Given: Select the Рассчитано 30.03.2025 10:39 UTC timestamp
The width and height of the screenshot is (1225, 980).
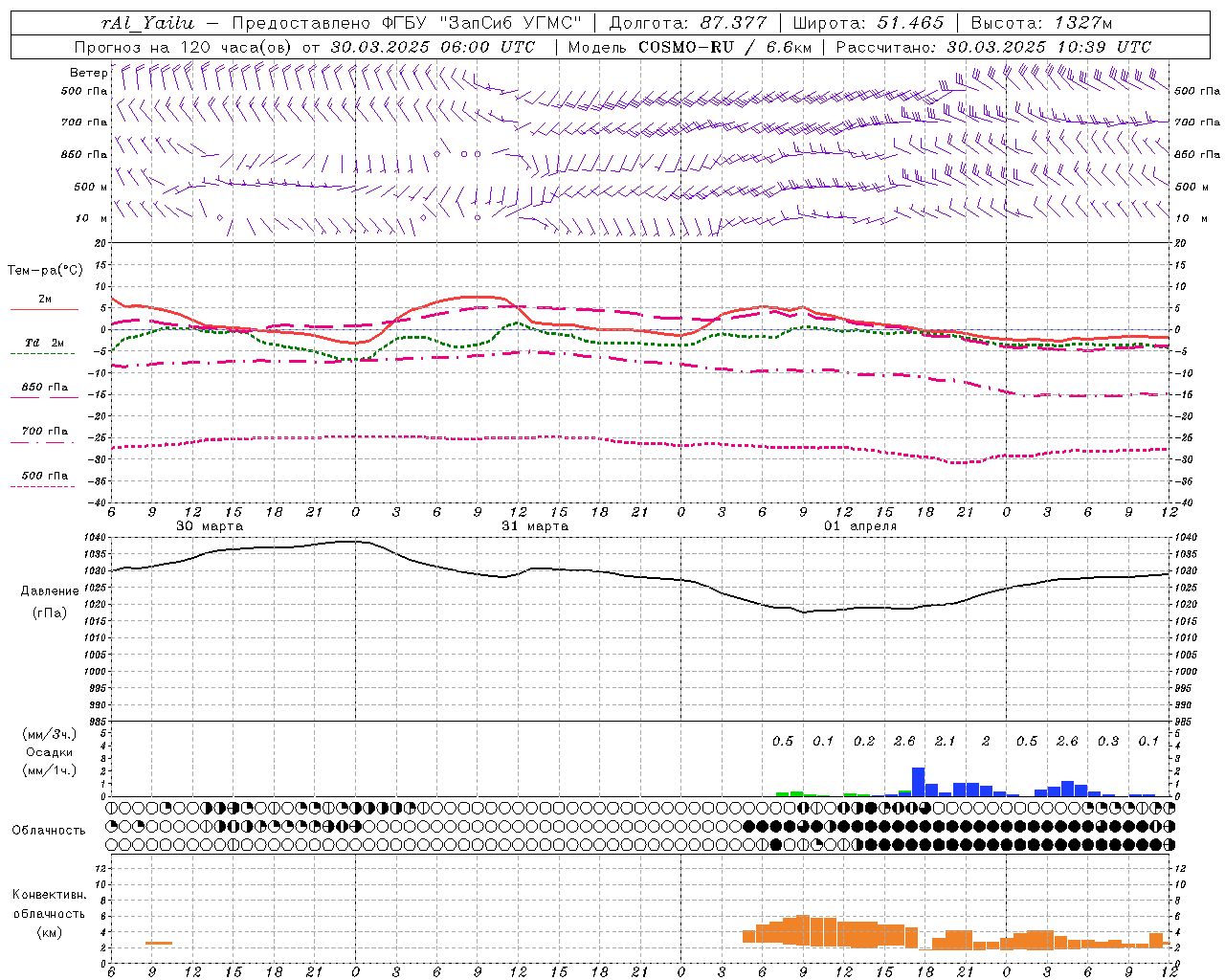Looking at the screenshot, I should point(993,47).
